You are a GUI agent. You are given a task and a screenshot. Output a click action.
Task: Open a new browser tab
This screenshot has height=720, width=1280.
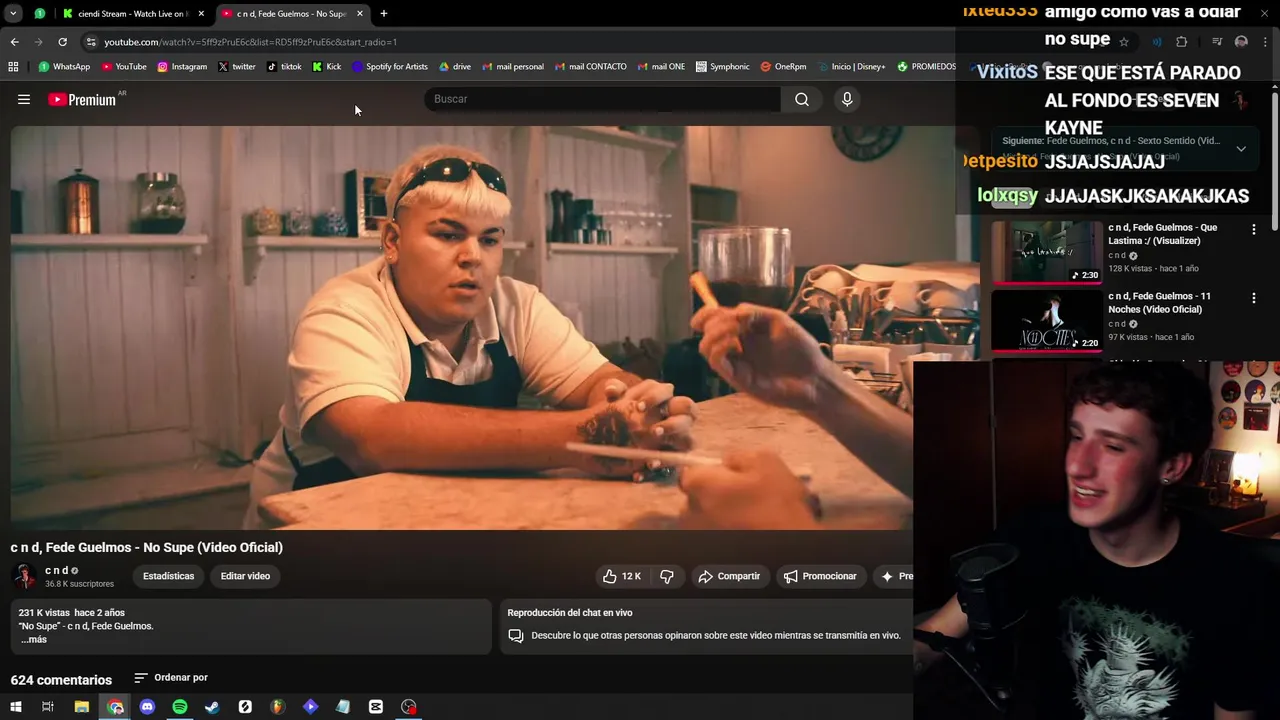tap(383, 14)
